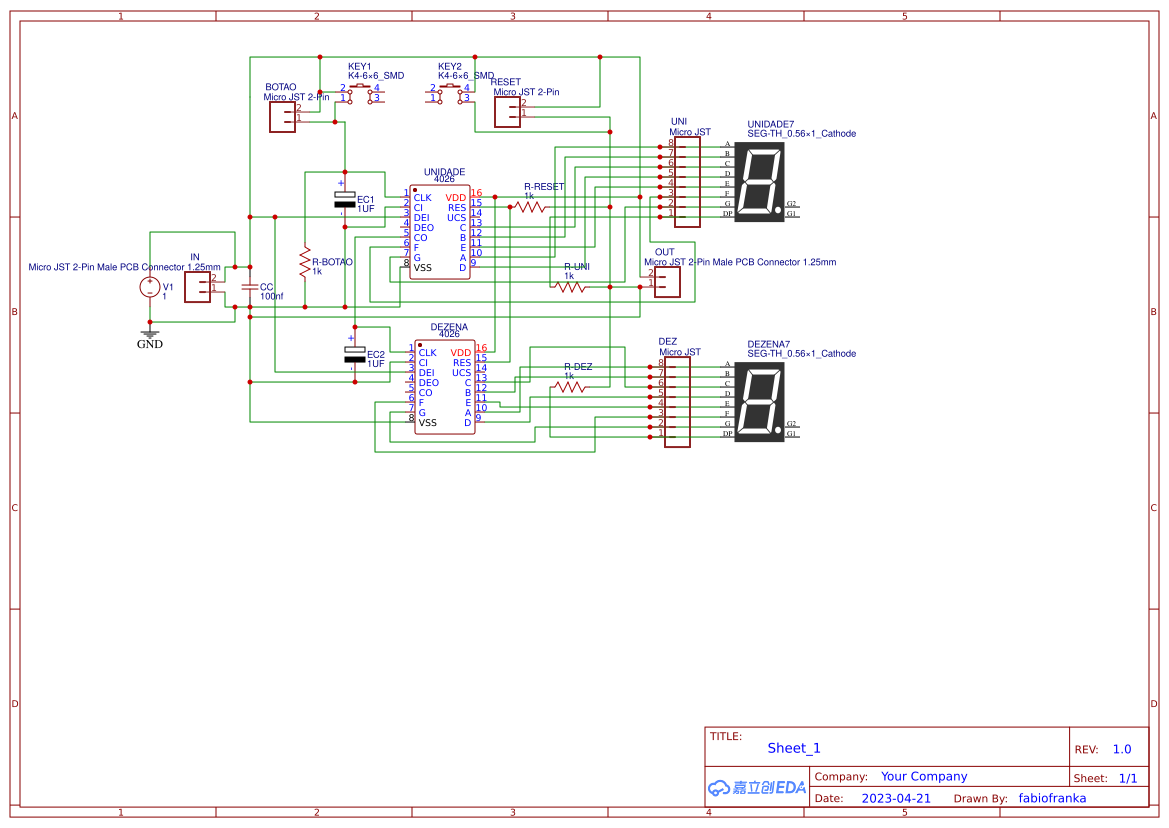Click the EasyEDA logo in title block

tap(756, 787)
